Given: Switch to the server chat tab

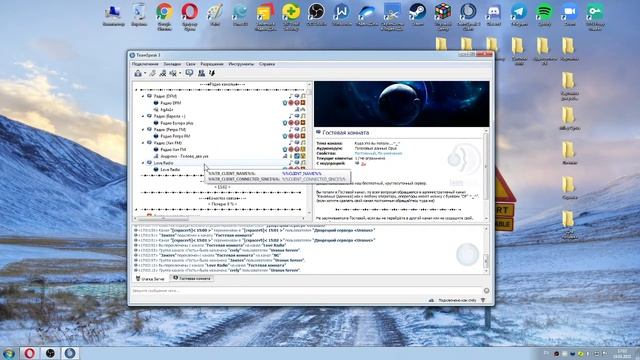Looking at the screenshot, I should coord(150,279).
